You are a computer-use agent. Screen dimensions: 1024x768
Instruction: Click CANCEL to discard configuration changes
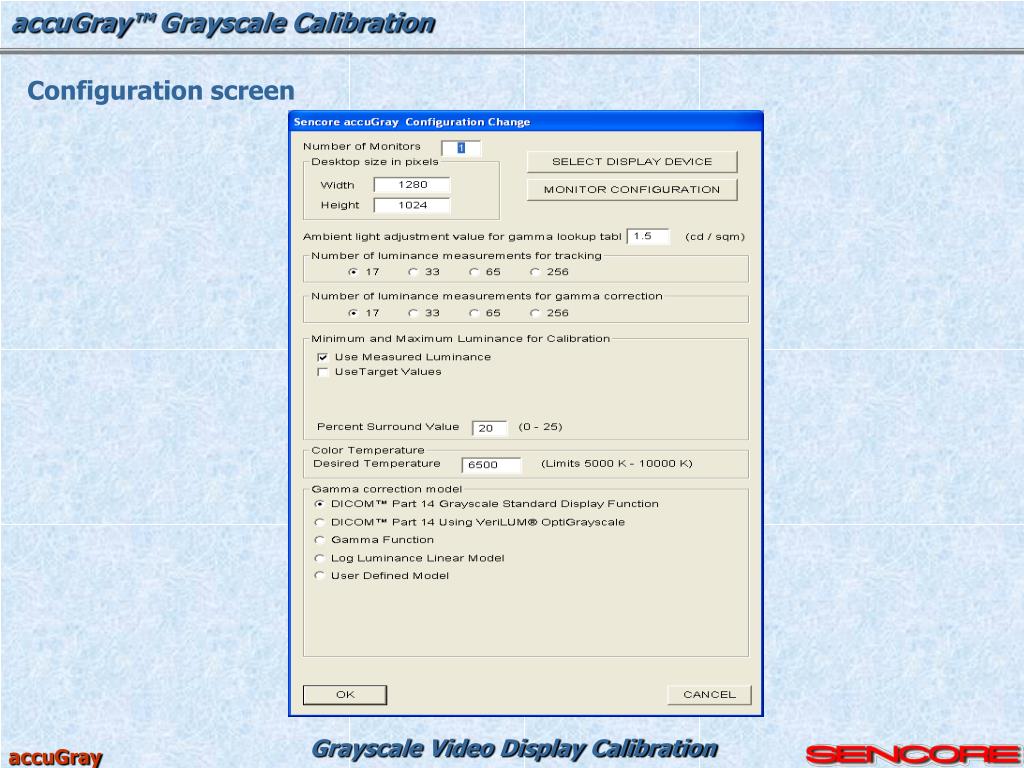click(709, 694)
